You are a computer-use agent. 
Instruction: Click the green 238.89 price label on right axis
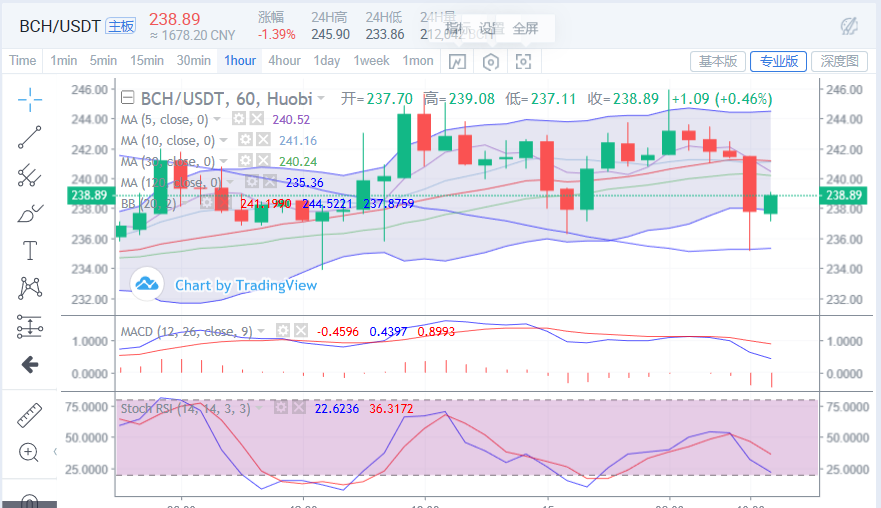point(843,195)
